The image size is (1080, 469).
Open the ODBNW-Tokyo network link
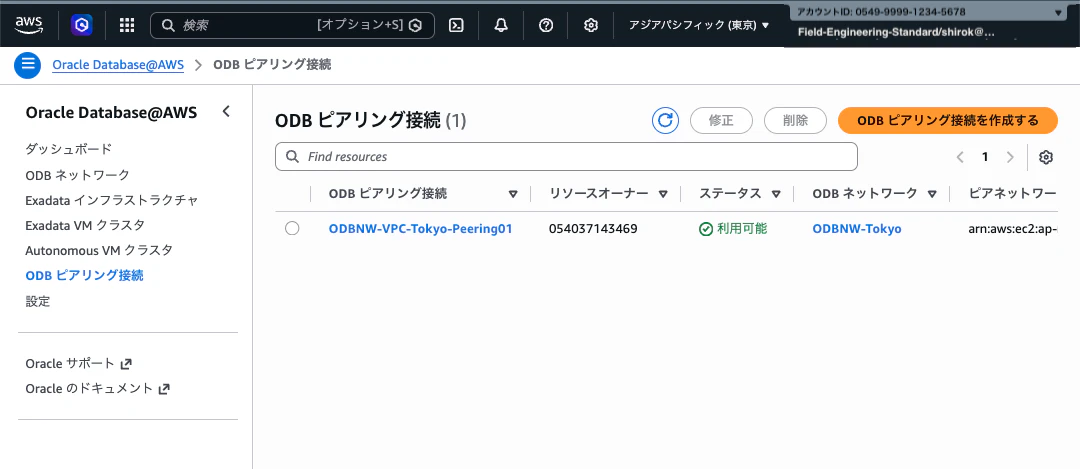[x=857, y=229]
